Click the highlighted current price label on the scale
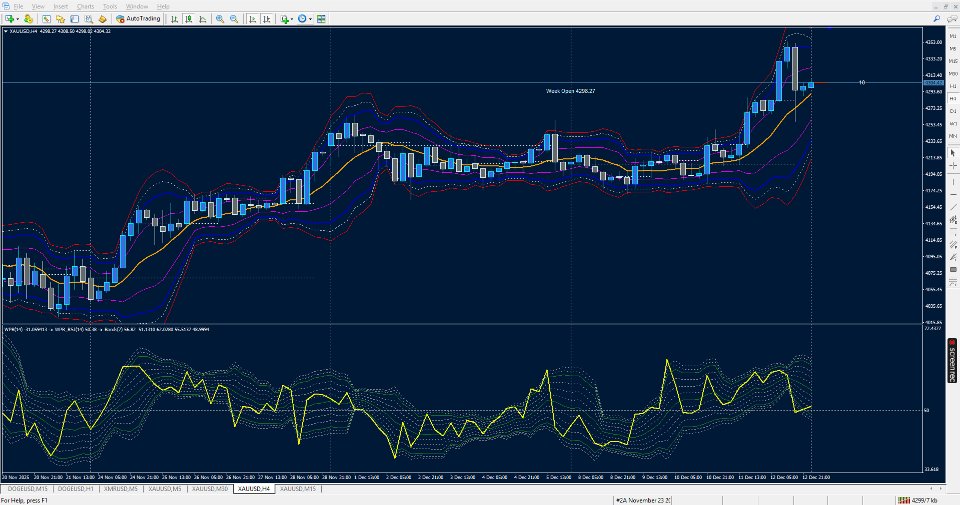Image resolution: width=960 pixels, height=505 pixels. 934,83
